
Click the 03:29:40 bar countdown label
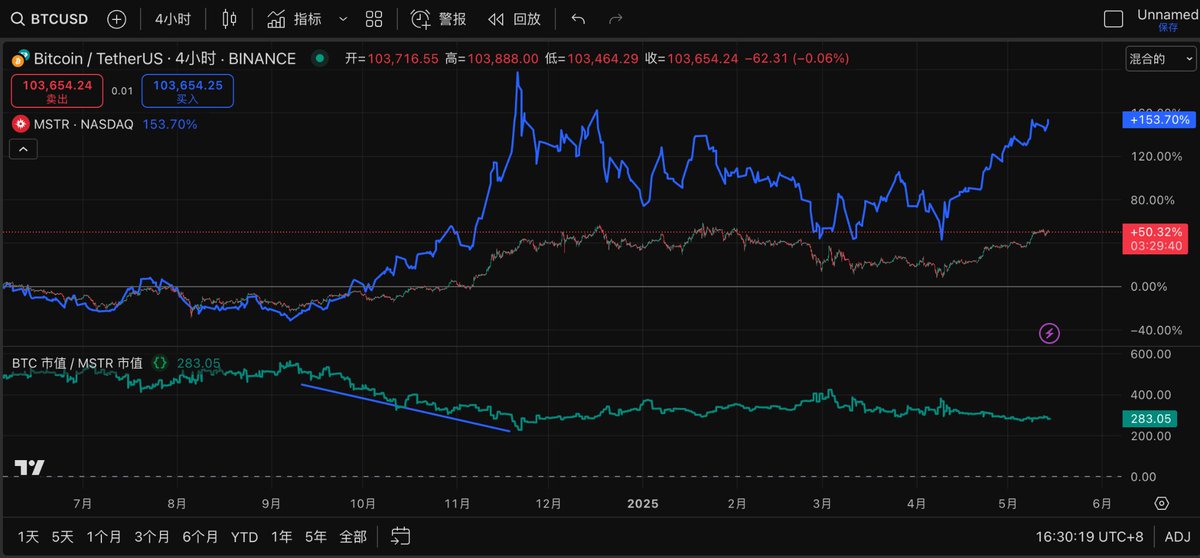click(1158, 245)
